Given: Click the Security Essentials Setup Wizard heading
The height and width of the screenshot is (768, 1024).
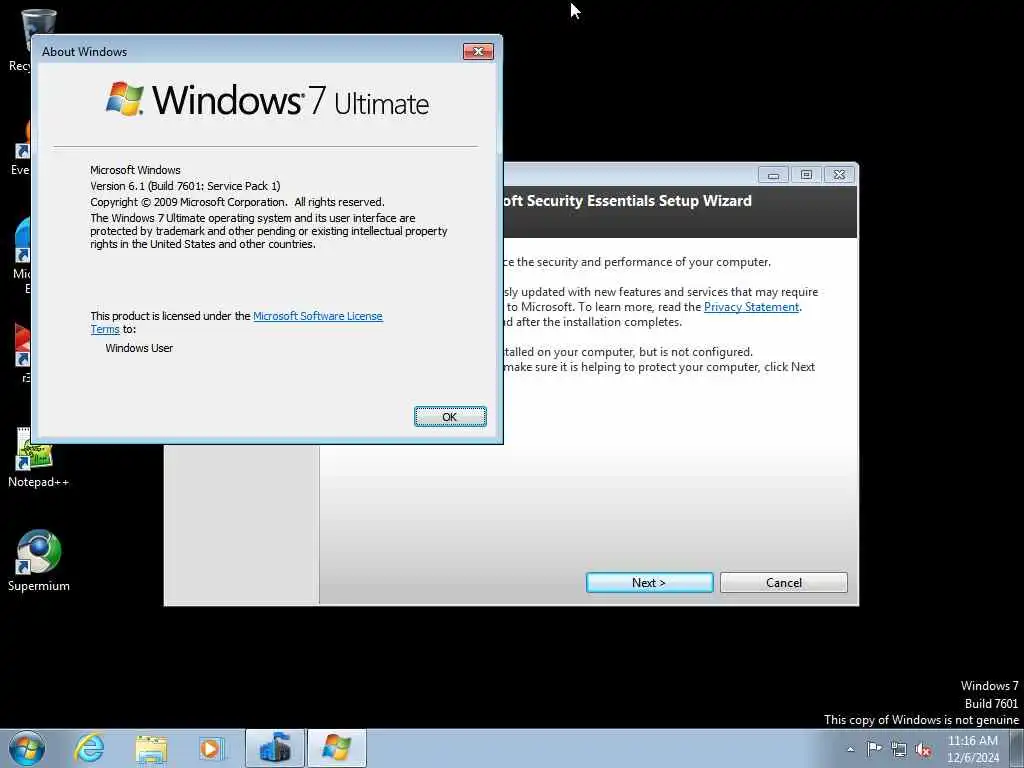Looking at the screenshot, I should click(x=628, y=201).
